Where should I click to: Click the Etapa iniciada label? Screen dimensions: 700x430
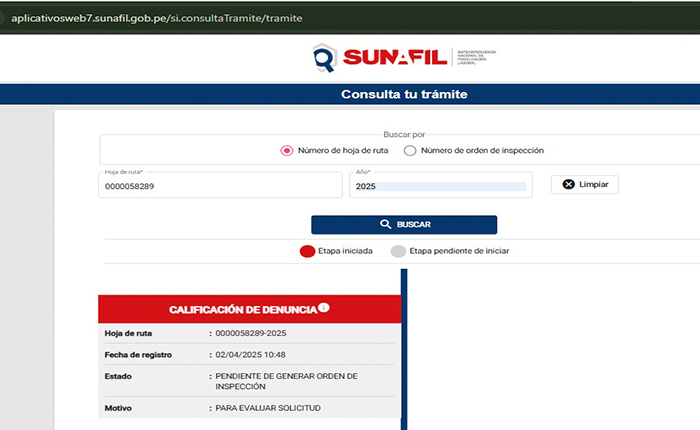(x=345, y=251)
